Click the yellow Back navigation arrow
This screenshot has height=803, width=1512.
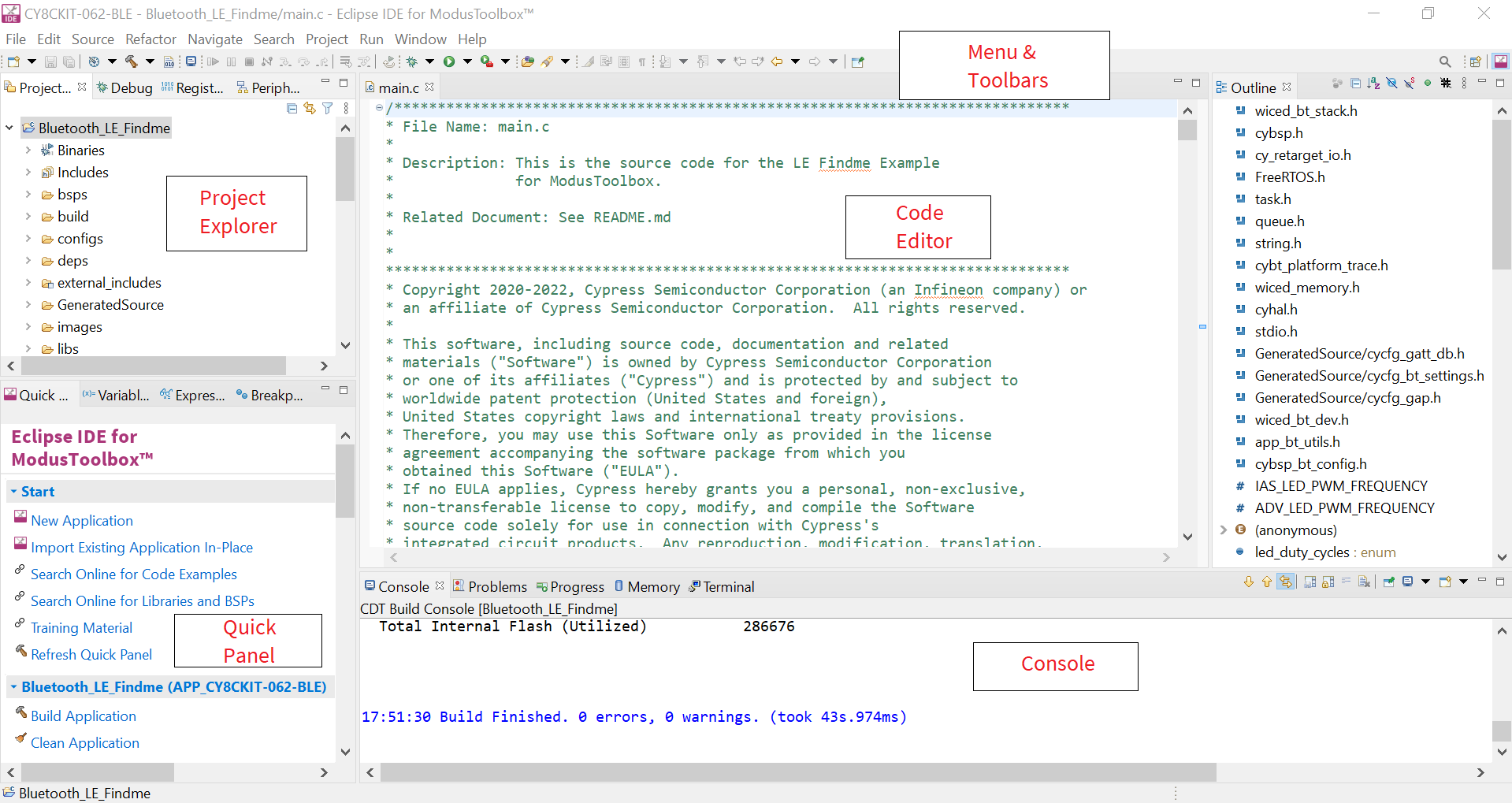[x=777, y=61]
